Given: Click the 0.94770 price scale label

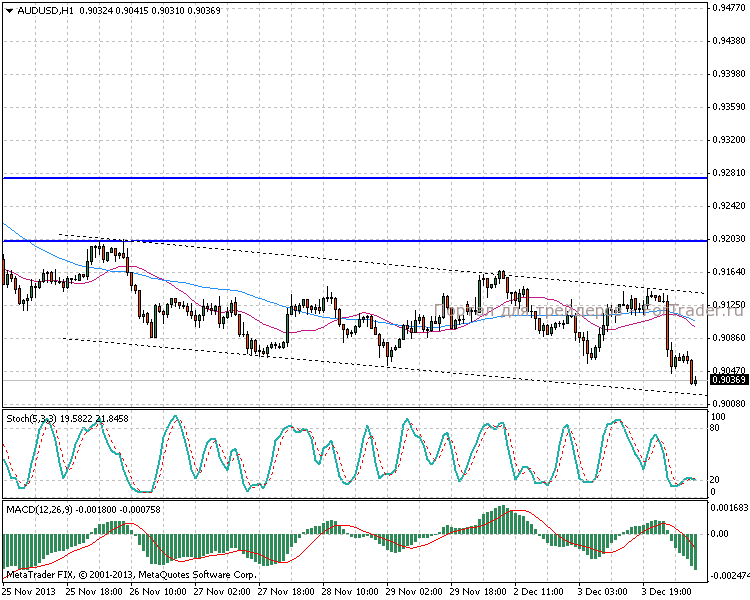Looking at the screenshot, I should click(x=727, y=8).
